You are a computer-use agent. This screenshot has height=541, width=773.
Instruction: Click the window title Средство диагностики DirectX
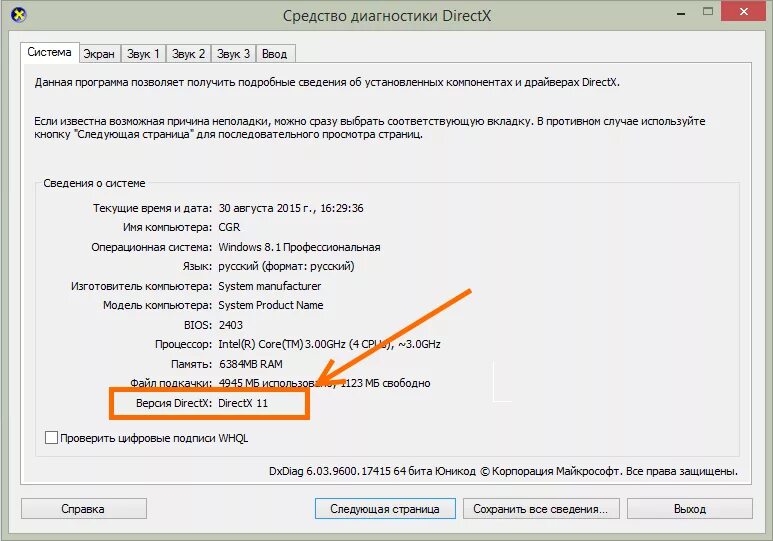coord(386,16)
